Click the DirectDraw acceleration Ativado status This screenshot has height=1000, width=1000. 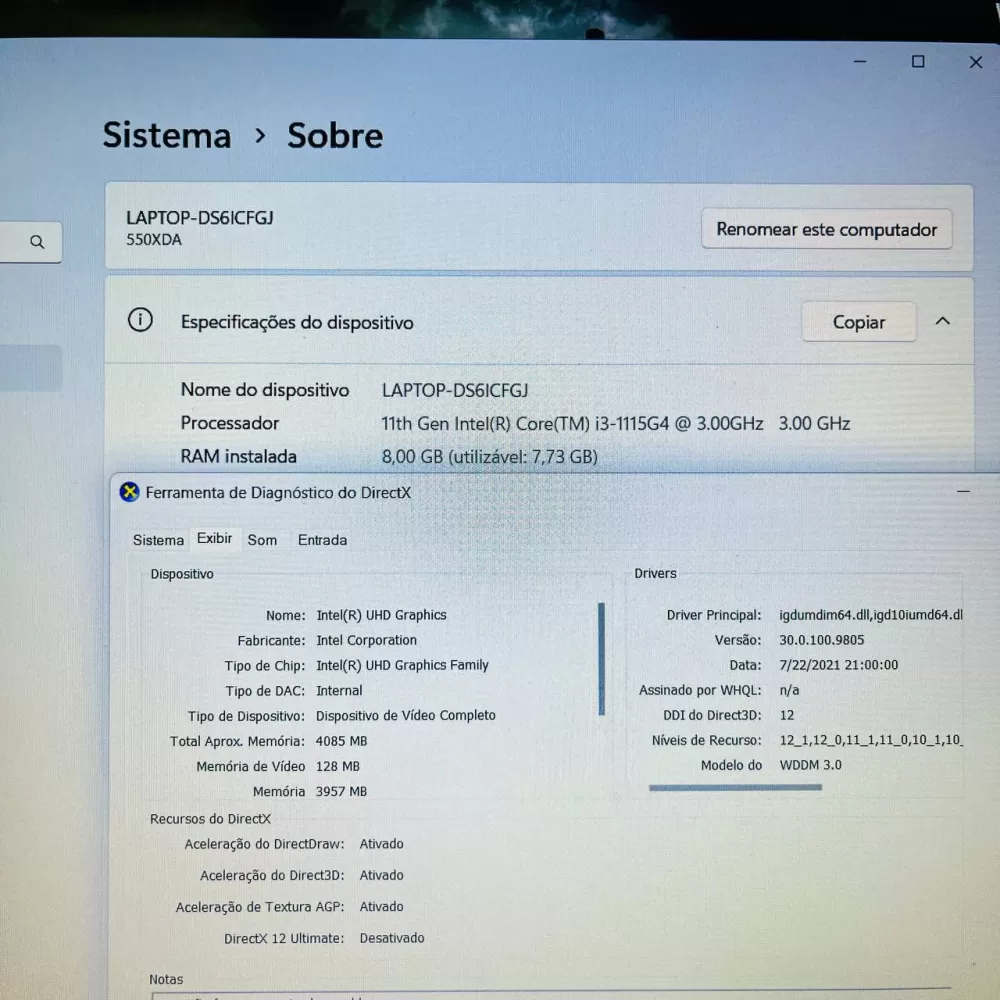point(381,844)
